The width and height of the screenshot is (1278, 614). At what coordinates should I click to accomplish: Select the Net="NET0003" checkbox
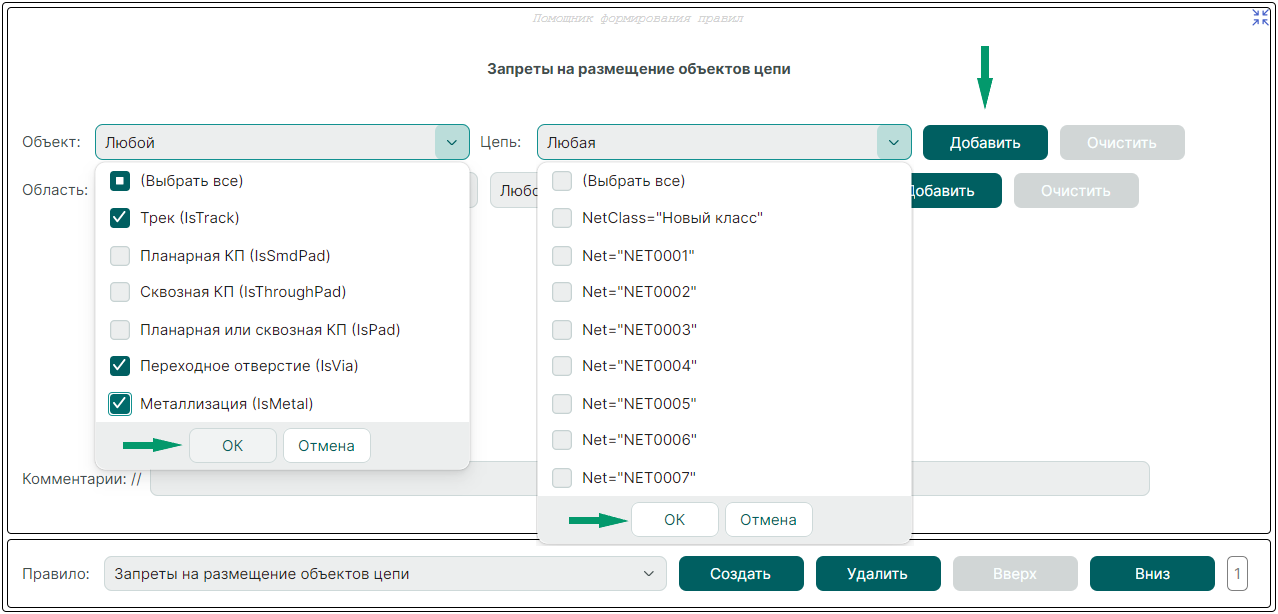(562, 329)
